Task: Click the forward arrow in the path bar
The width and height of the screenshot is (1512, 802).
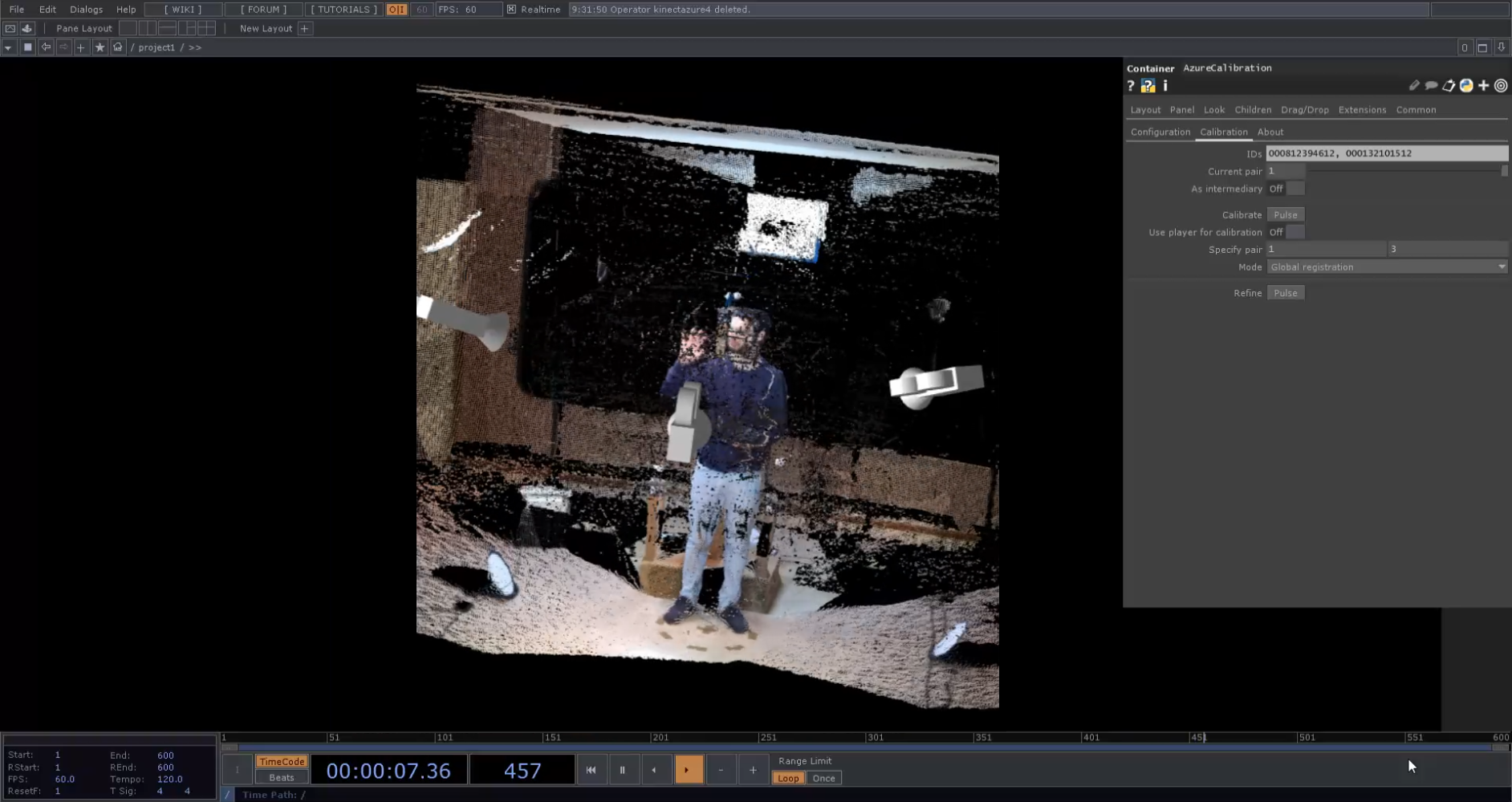Action: tap(63, 47)
